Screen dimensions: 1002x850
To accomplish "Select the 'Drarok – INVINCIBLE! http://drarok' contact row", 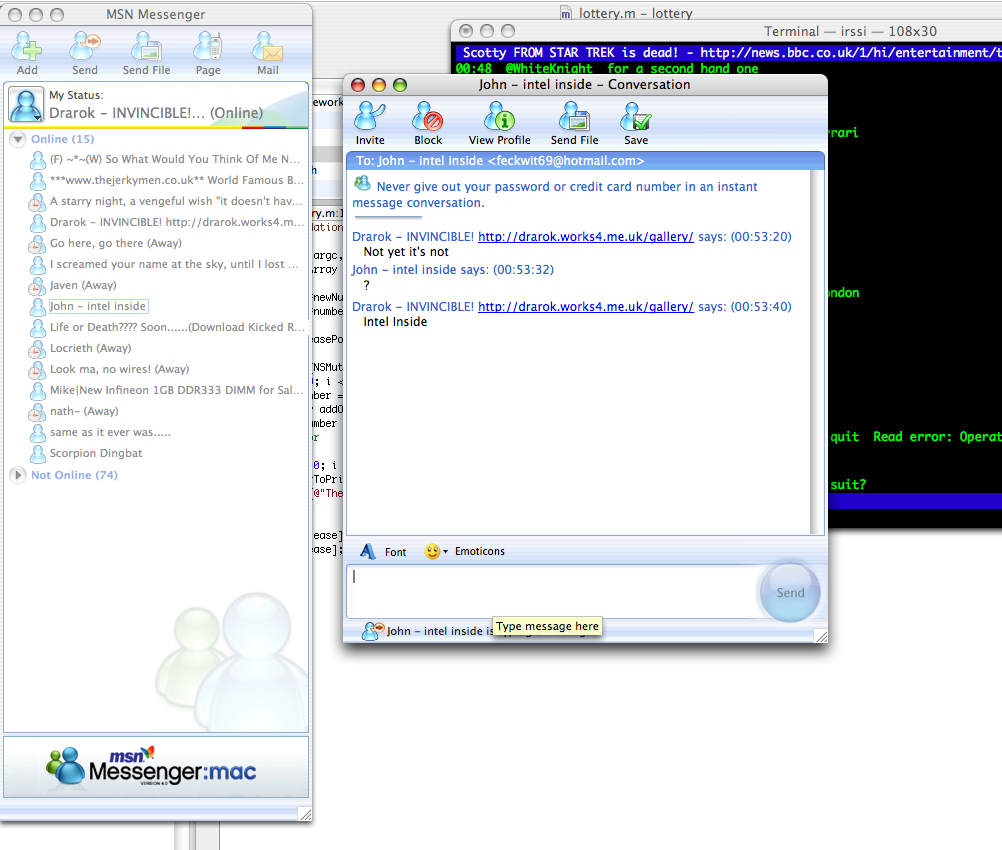I will (176, 222).
